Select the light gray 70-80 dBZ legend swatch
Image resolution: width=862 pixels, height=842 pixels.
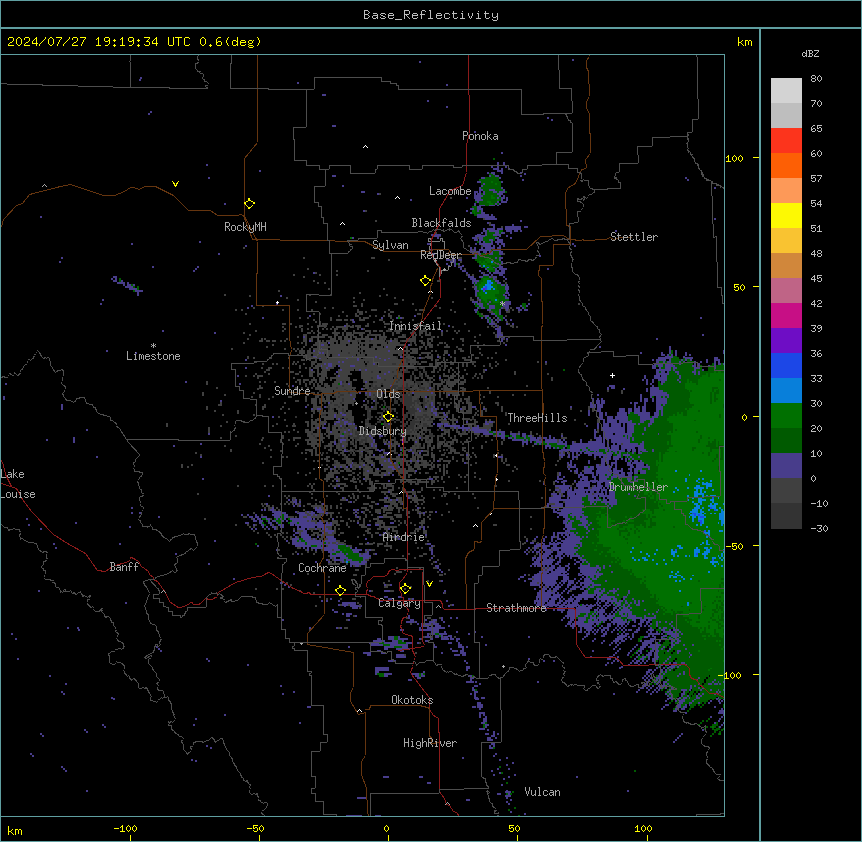click(786, 91)
